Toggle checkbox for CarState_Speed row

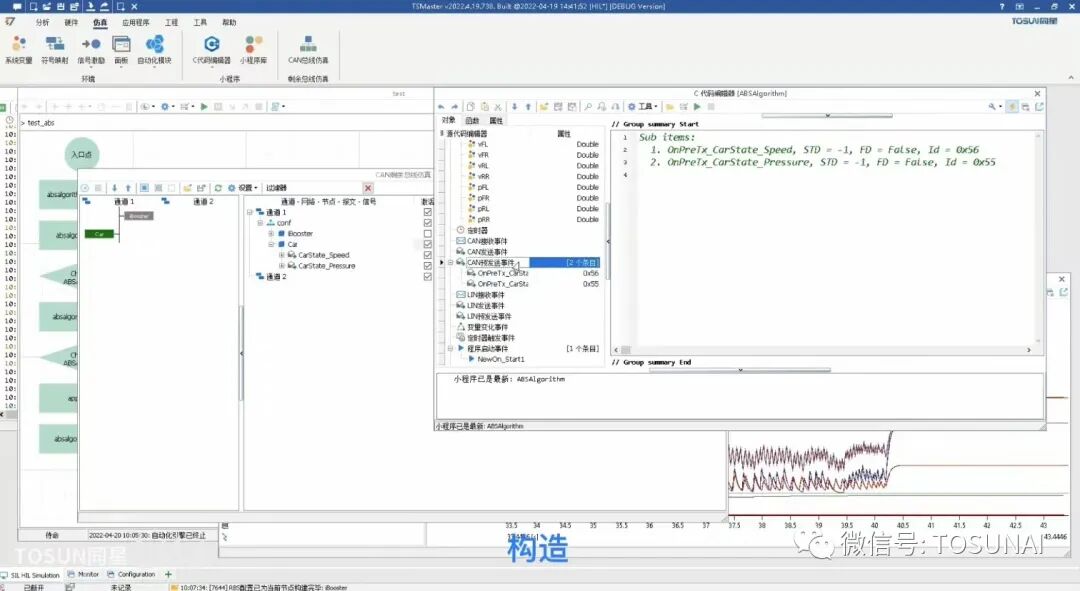(x=428, y=255)
